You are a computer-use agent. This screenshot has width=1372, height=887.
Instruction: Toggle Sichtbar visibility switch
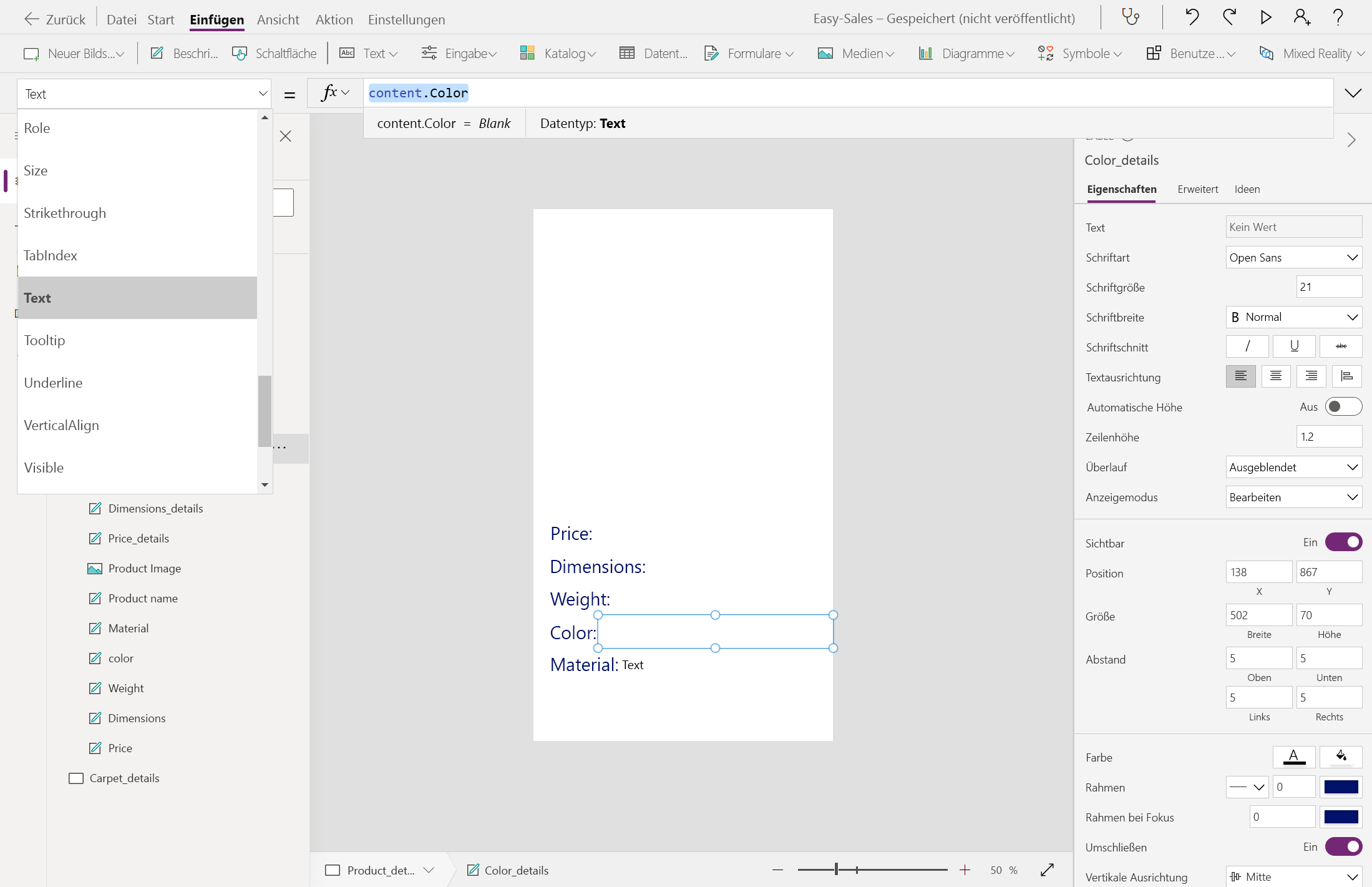coord(1343,542)
